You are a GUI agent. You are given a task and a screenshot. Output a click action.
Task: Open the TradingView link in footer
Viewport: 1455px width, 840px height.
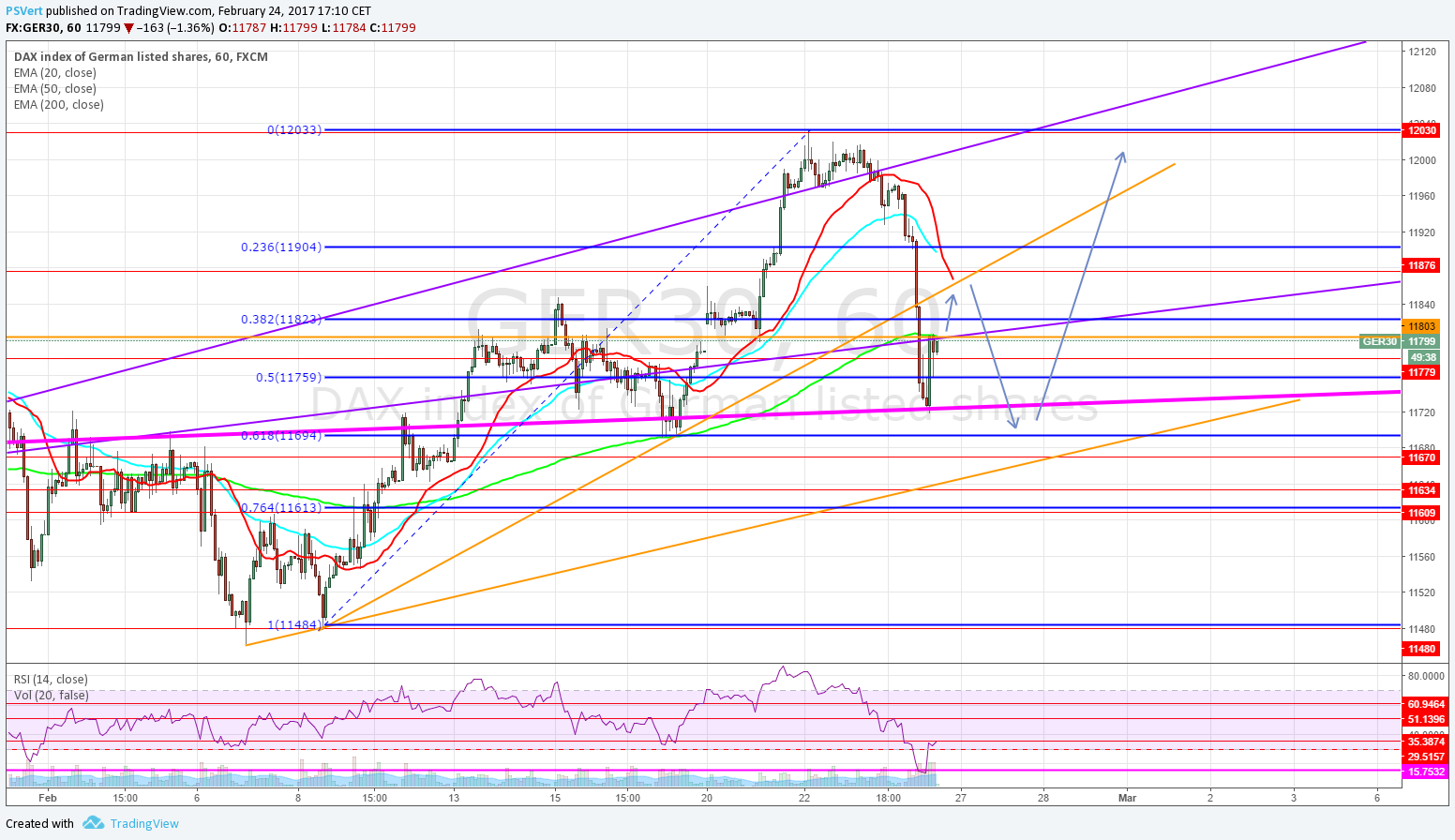[144, 823]
